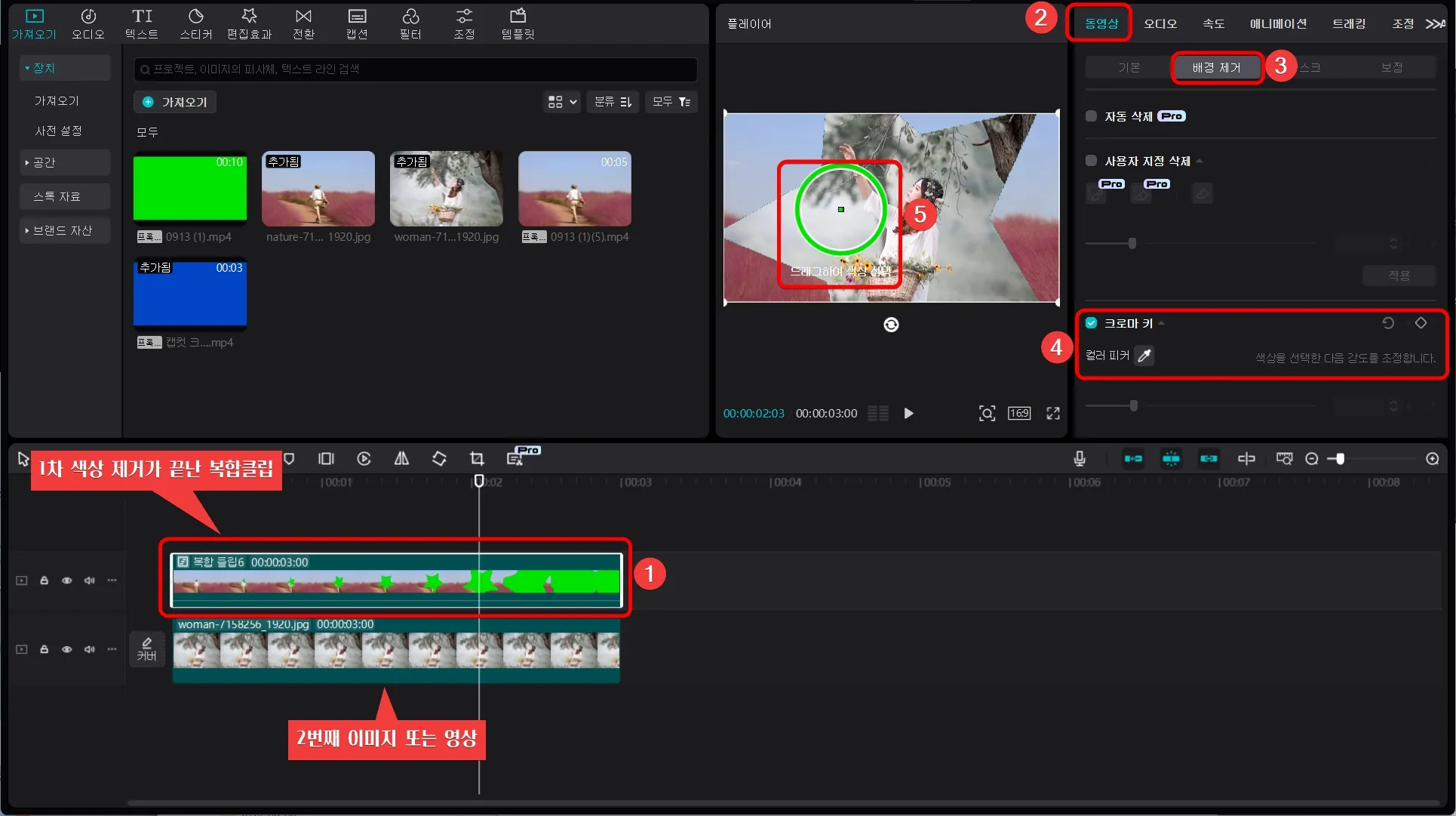1456x816 pixels.
Task: Click the microphone record voiceover icon
Action: (x=1080, y=459)
